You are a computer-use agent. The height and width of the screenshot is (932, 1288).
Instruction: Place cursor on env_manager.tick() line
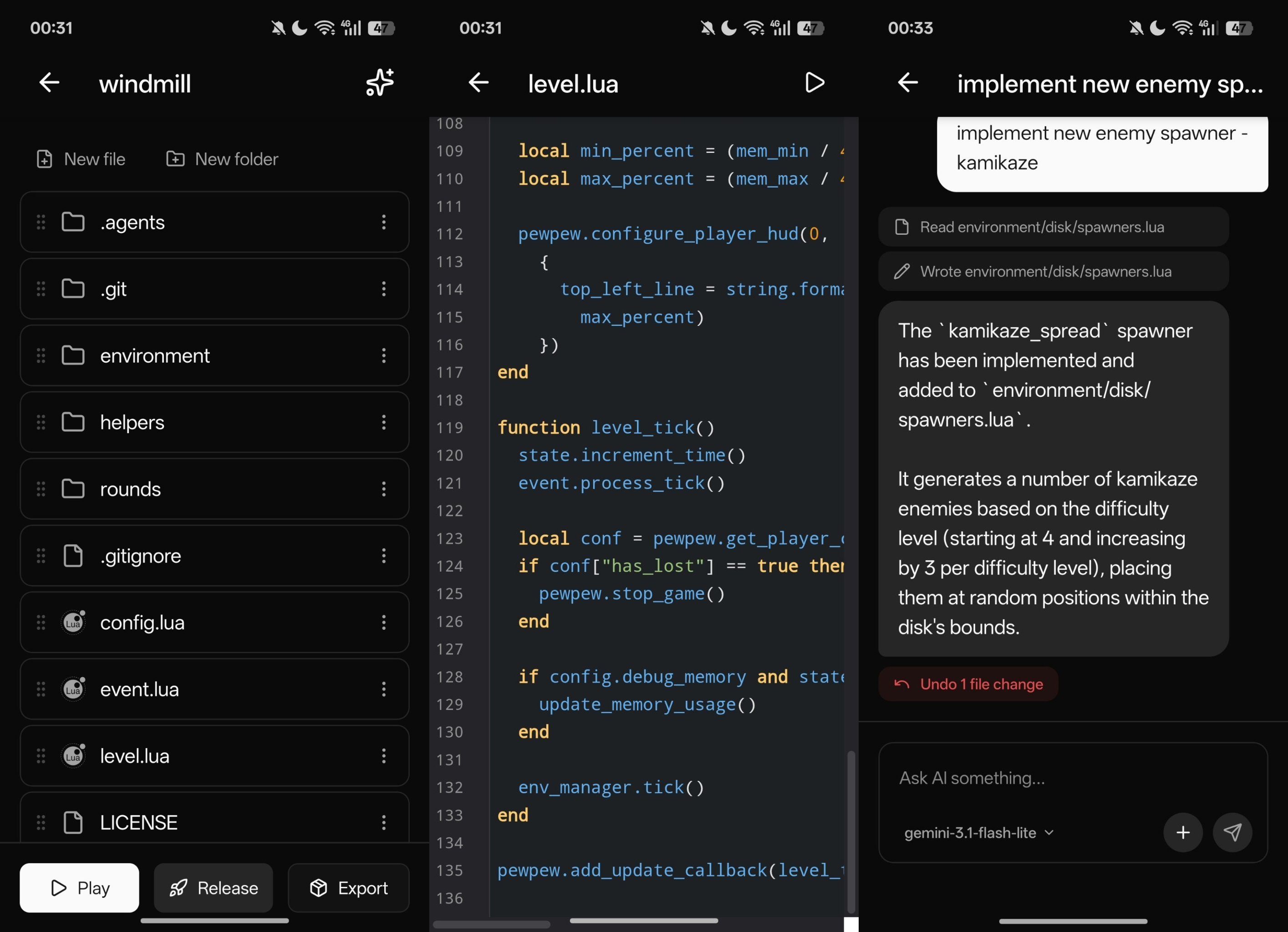[611, 787]
